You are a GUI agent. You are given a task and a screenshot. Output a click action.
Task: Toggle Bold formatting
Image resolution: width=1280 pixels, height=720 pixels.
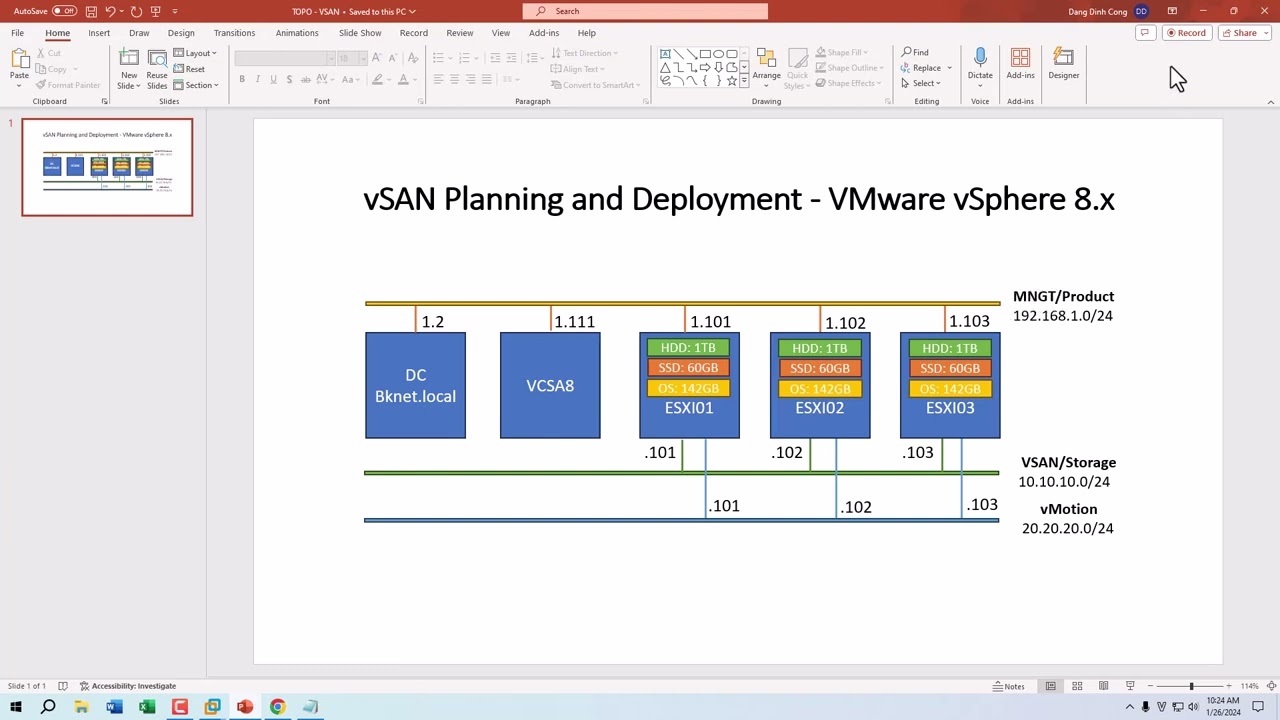[x=242, y=80]
